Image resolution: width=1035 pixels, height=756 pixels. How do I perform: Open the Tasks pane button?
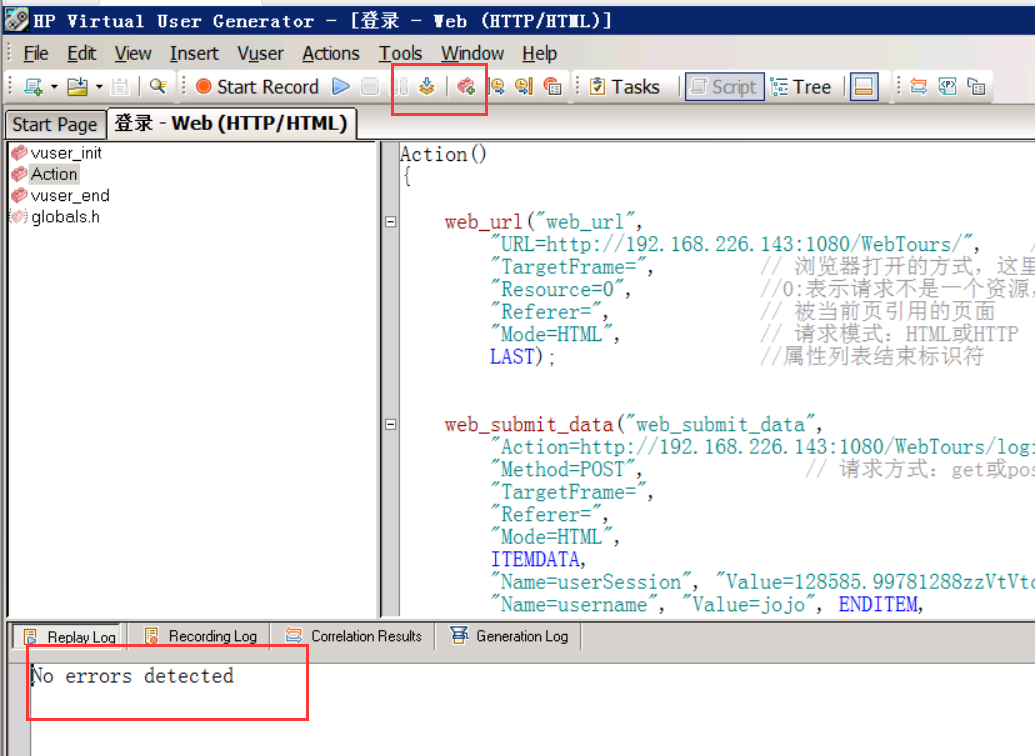[624, 87]
